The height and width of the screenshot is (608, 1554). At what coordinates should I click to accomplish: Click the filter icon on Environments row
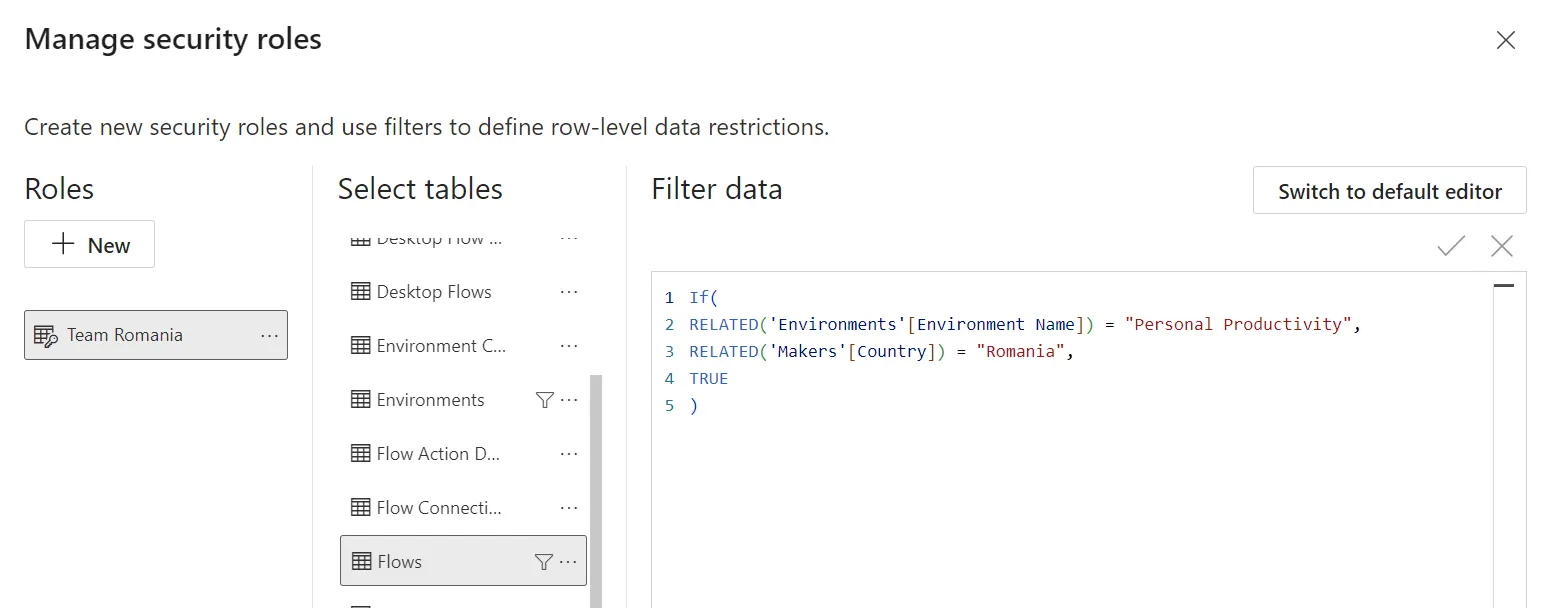tap(544, 400)
